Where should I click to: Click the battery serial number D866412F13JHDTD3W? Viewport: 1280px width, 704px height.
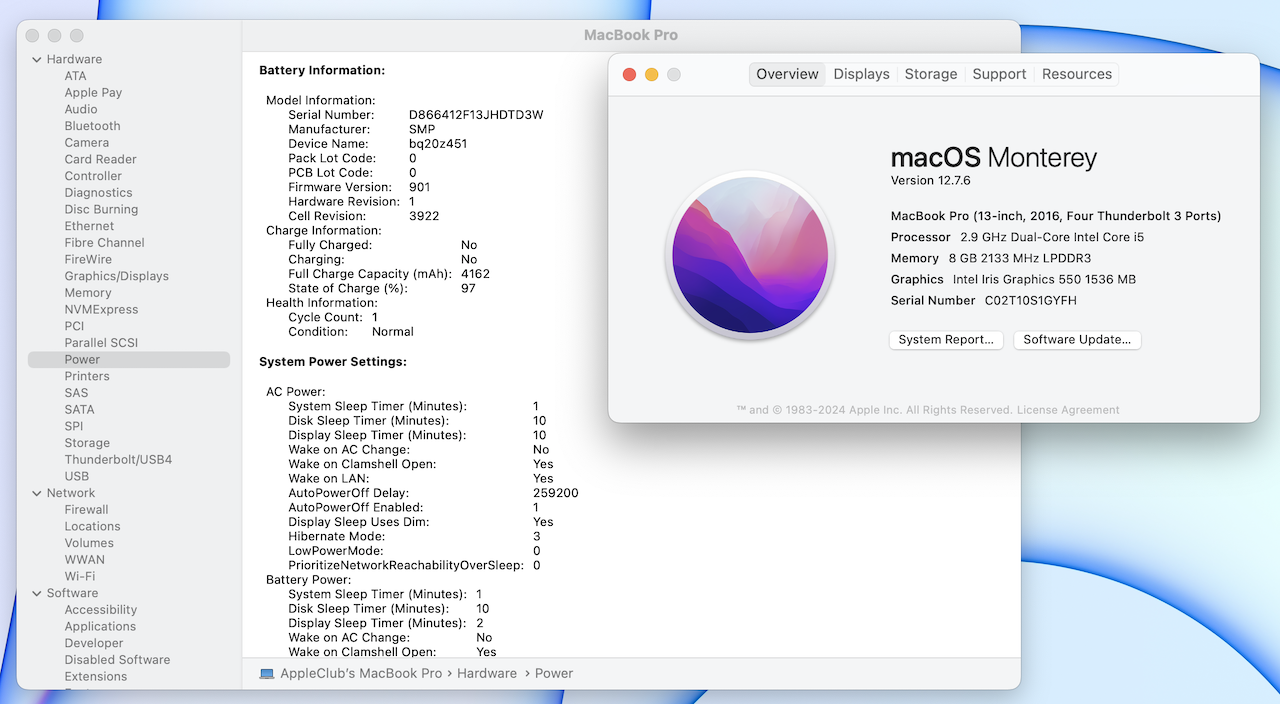(476, 115)
